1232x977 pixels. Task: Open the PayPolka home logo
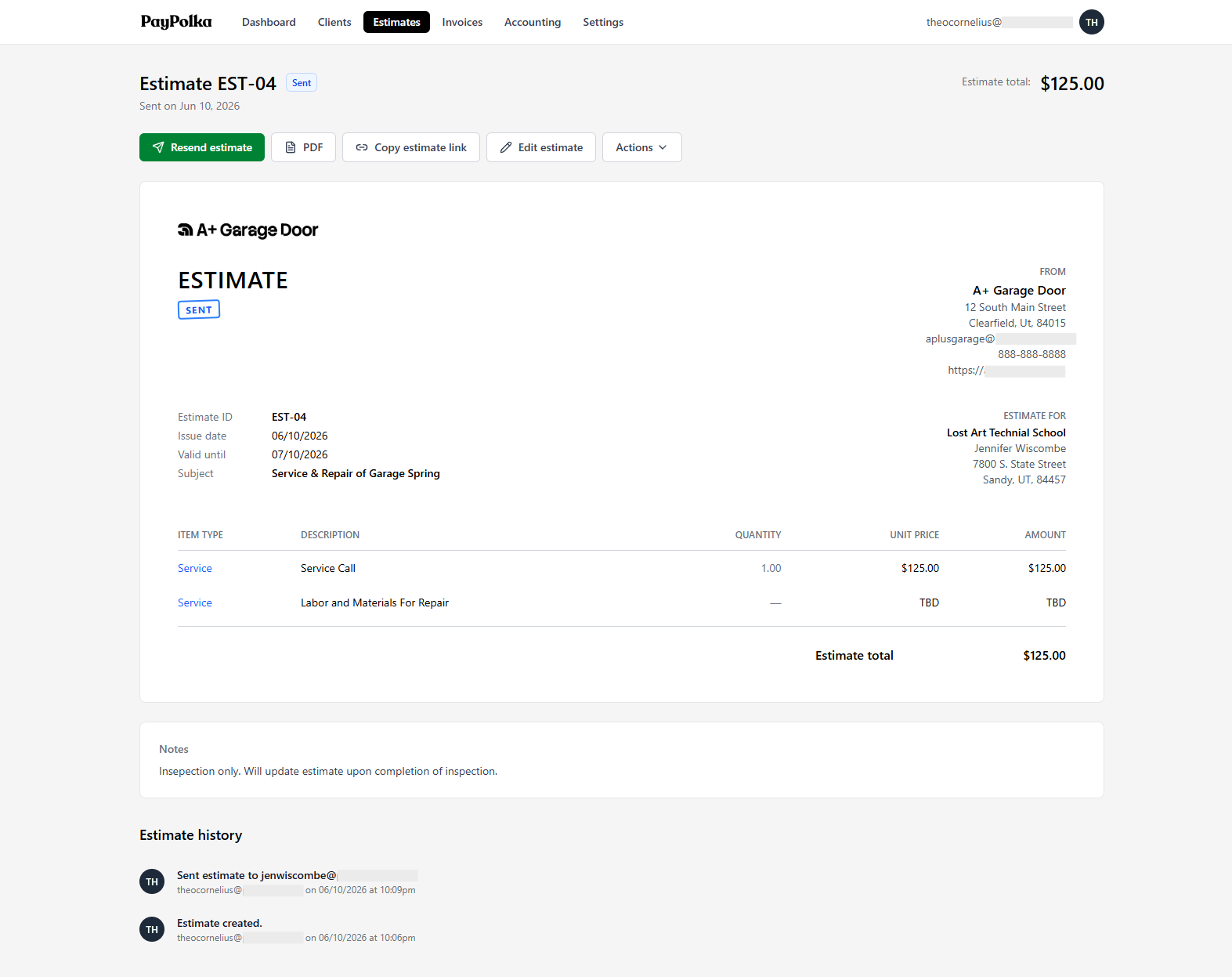(x=176, y=22)
